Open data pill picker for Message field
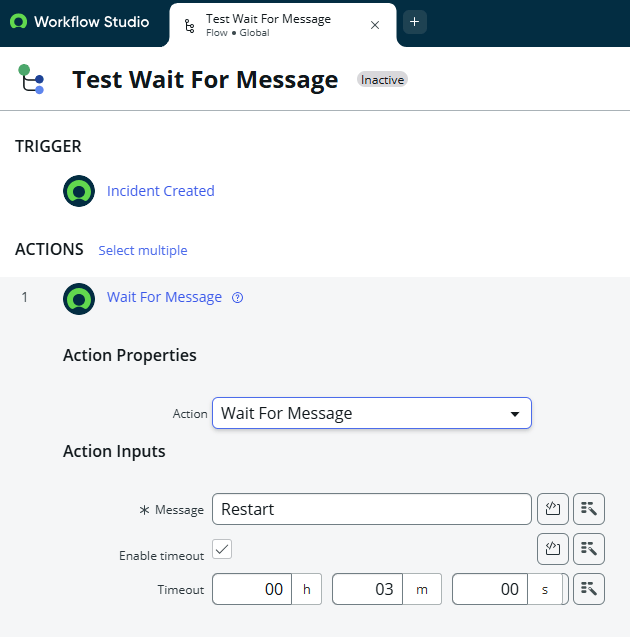This screenshot has width=630, height=637. (589, 509)
